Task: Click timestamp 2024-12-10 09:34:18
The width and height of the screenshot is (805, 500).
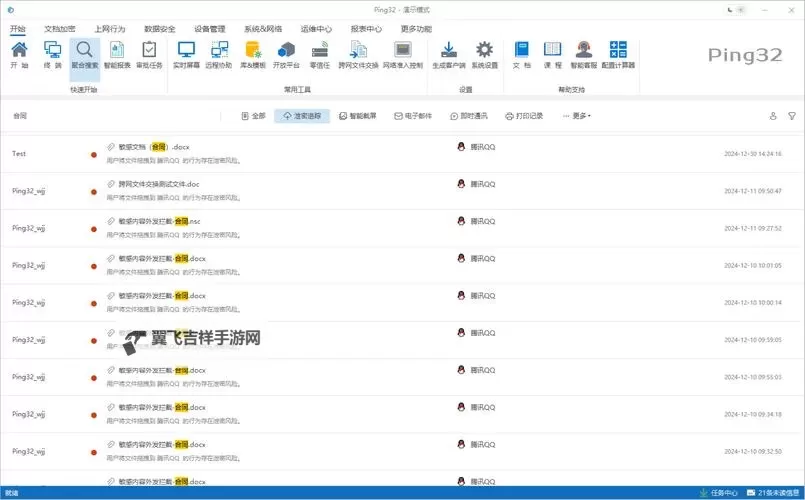Action: pos(753,414)
